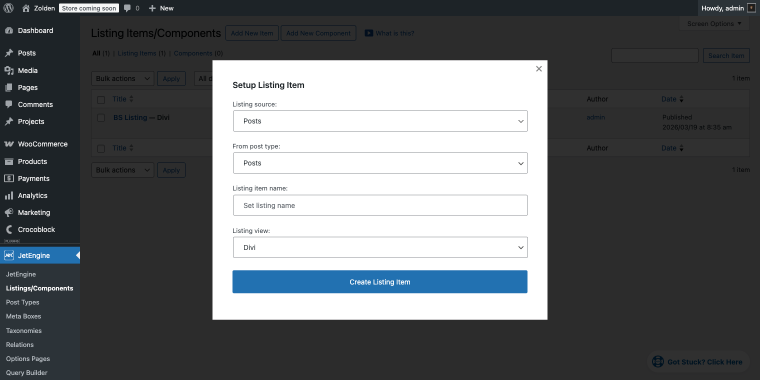
Task: Click the Marketing megaphone icon
Action: (9, 212)
